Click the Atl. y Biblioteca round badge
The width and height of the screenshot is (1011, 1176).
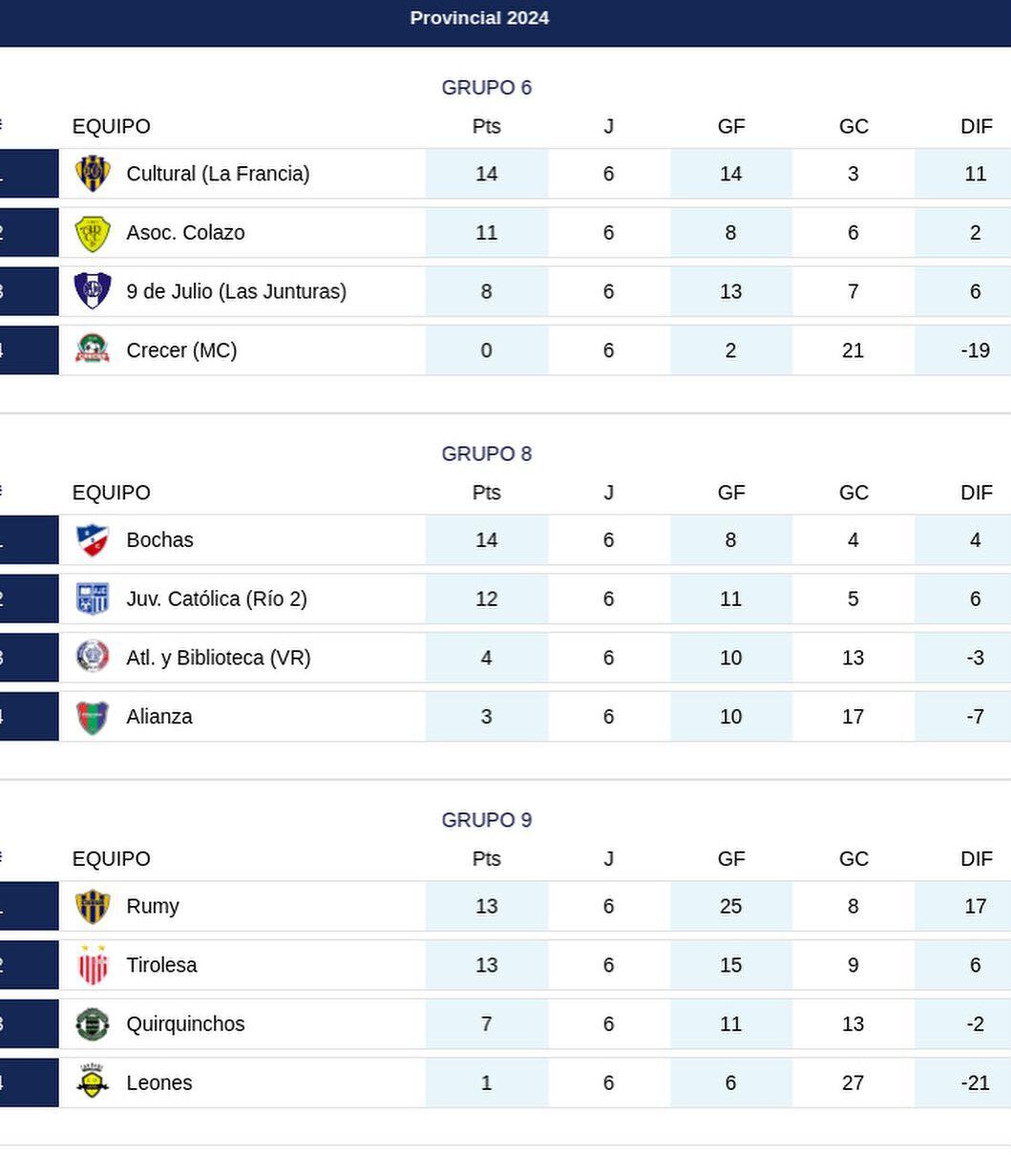pos(93,658)
